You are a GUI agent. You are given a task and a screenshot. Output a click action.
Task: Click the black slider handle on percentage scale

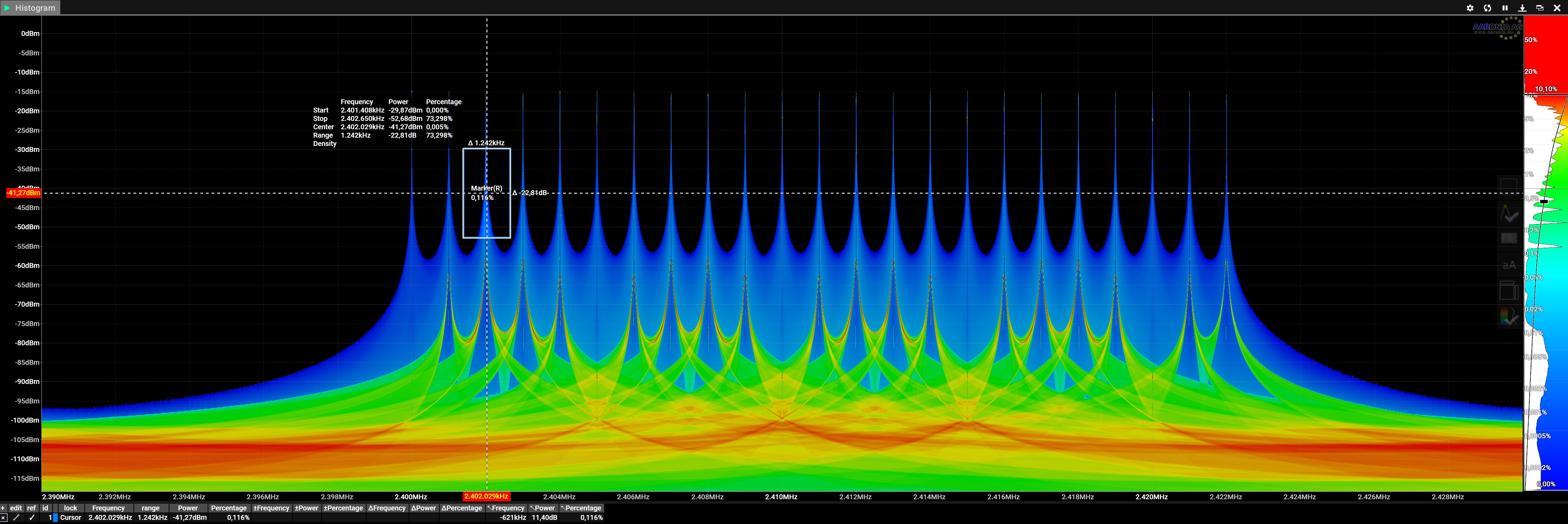[x=1544, y=201]
